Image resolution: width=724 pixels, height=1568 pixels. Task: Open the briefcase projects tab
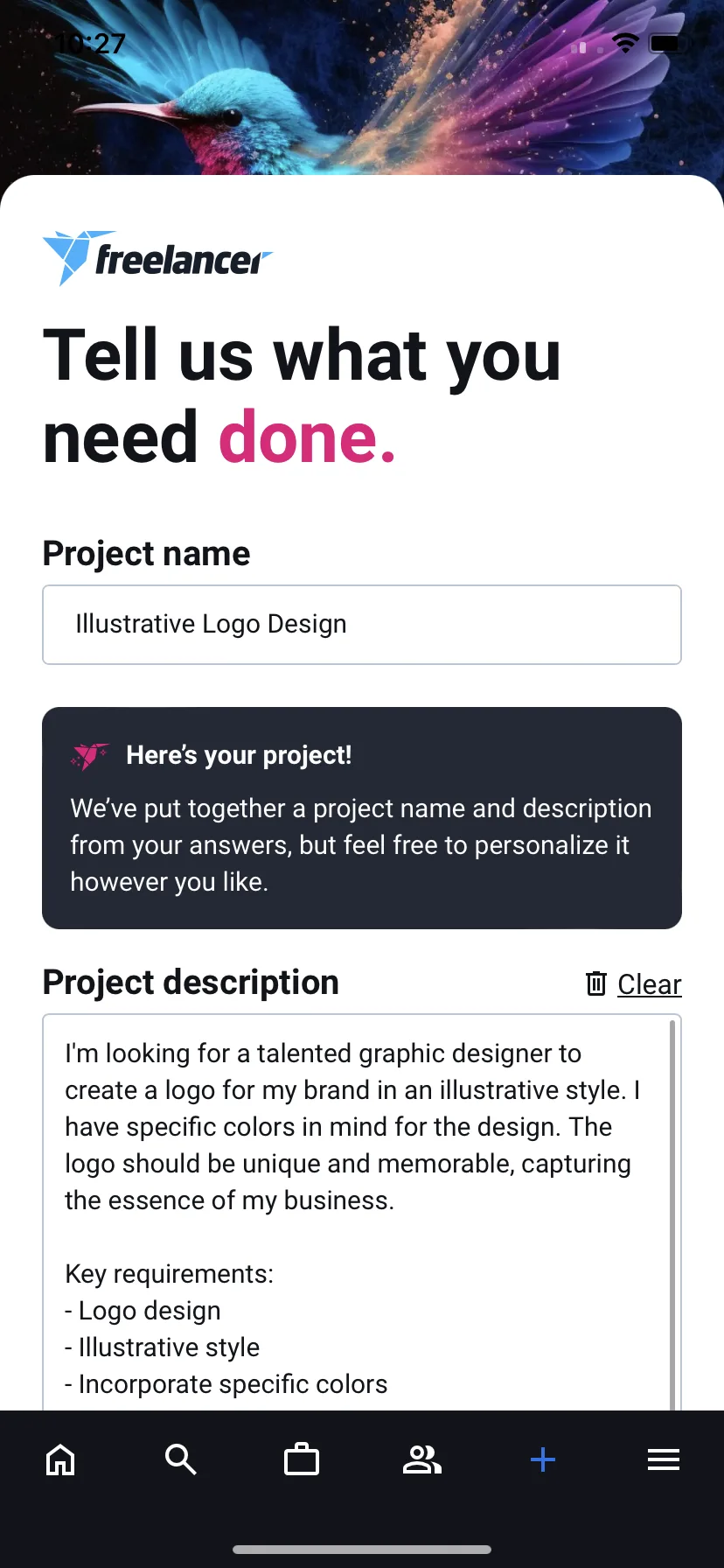[302, 1459]
